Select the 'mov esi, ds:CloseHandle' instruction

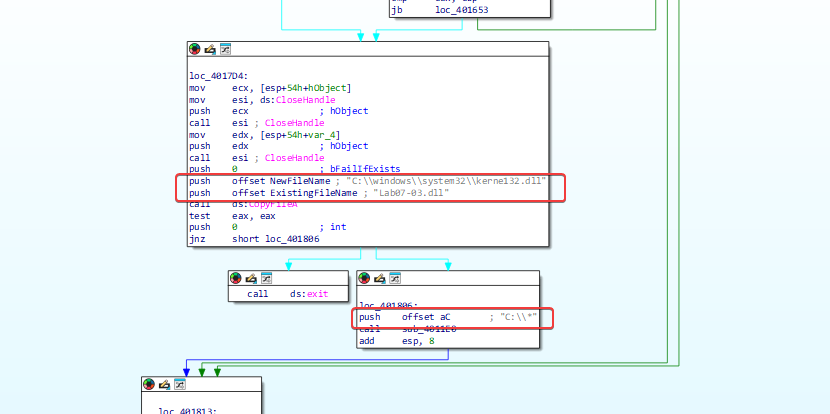[262, 100]
